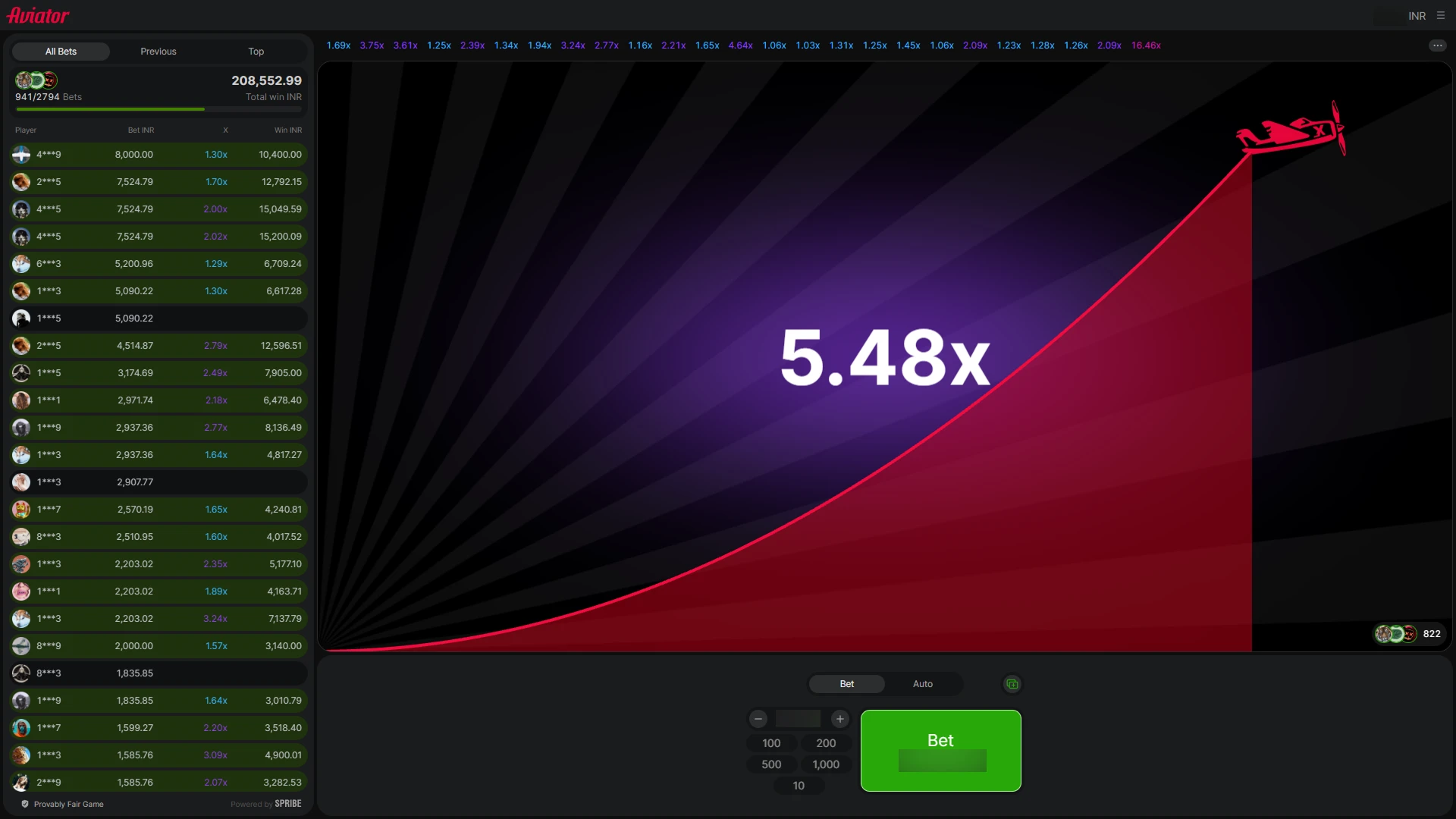
Task: Click the Powered by SPRIBE link
Action: [266, 804]
